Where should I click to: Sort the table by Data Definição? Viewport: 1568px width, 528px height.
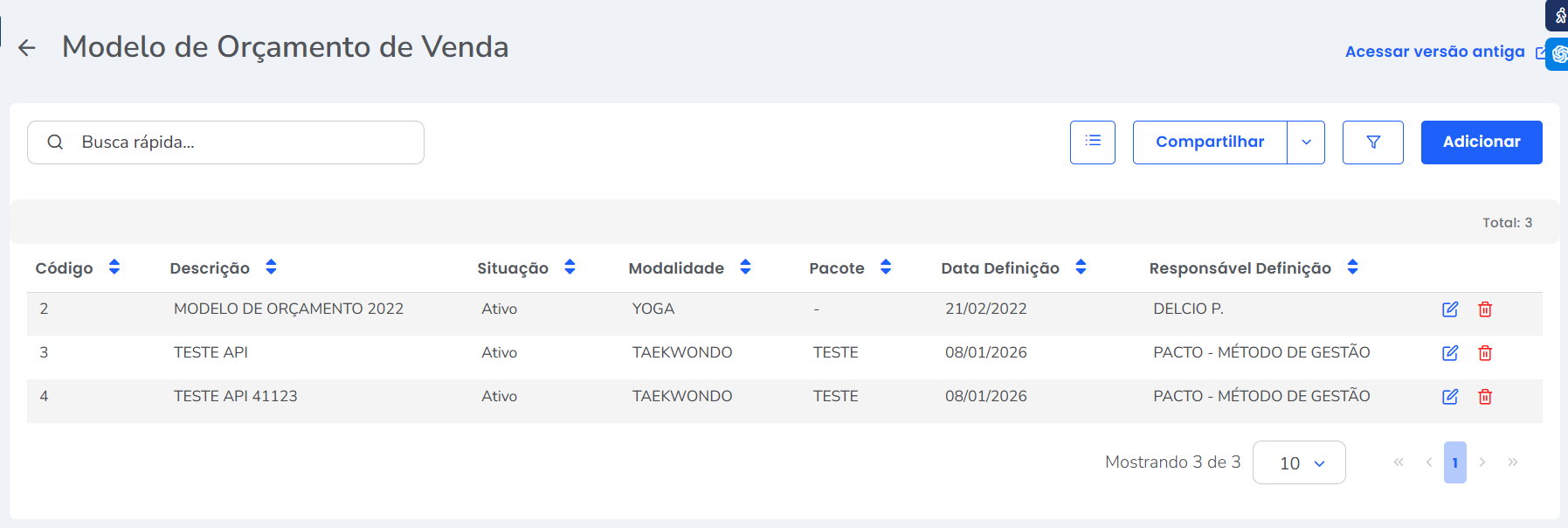click(x=1081, y=267)
